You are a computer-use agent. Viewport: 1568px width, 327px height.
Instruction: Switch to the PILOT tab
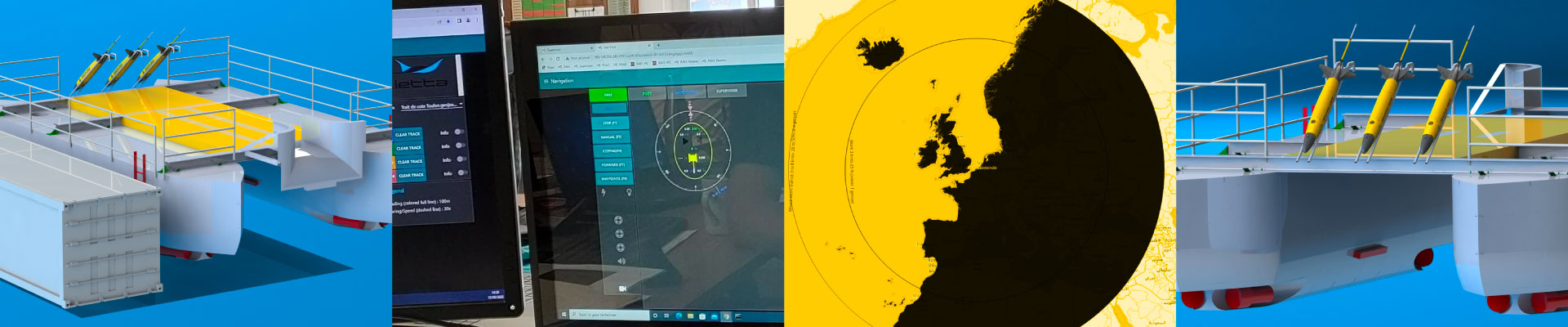647,93
